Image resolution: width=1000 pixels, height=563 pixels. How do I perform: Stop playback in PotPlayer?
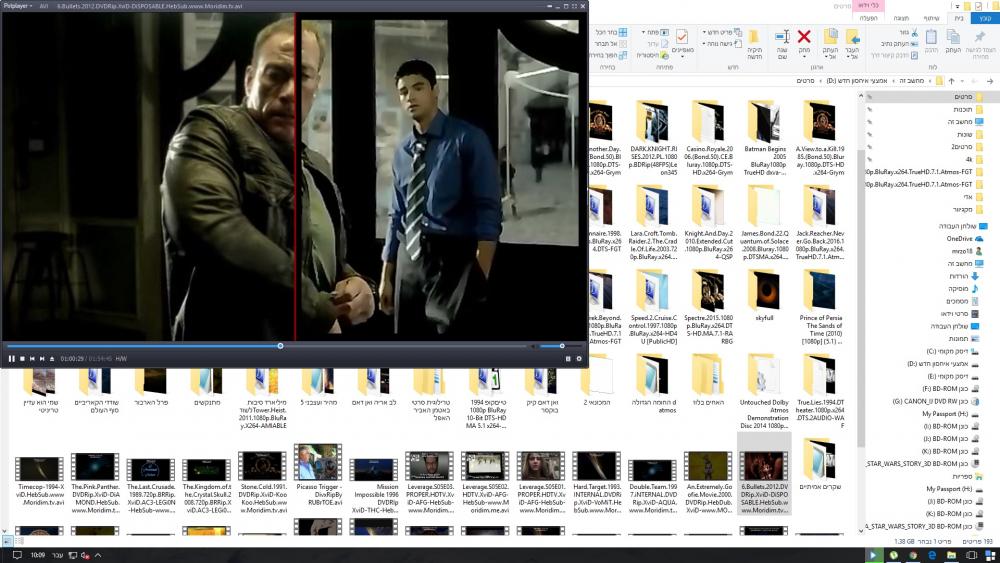(22, 358)
